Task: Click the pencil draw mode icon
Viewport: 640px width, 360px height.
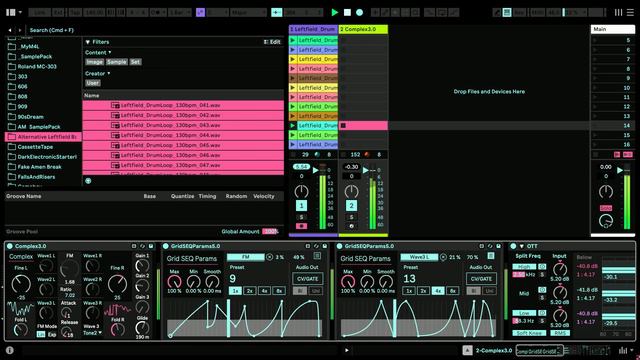Action: point(497,12)
